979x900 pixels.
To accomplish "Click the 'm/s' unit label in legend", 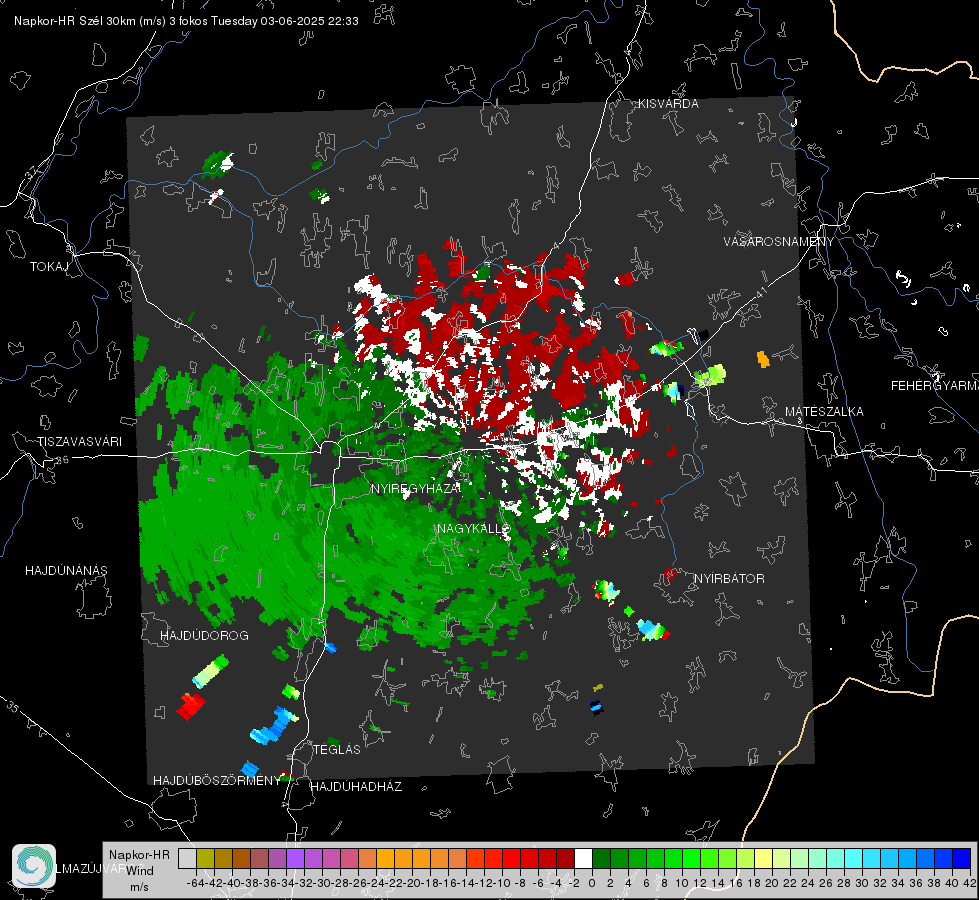I will click(139, 886).
